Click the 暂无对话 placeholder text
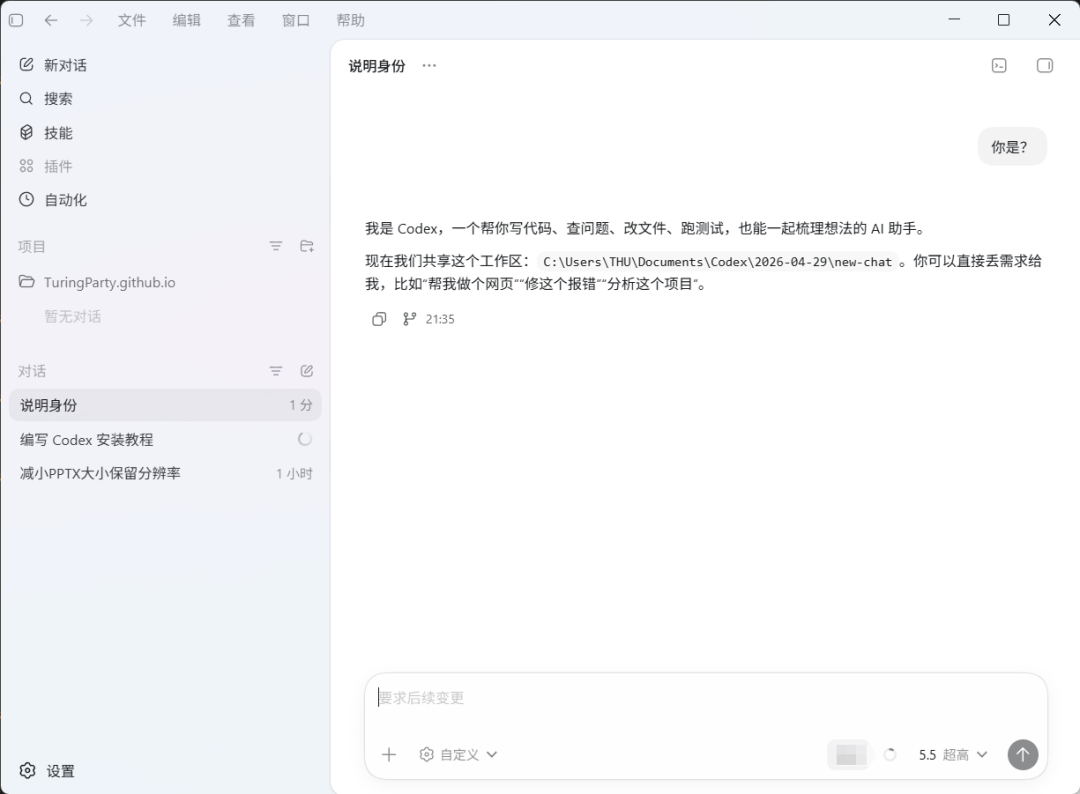The width and height of the screenshot is (1080, 794). [x=72, y=316]
